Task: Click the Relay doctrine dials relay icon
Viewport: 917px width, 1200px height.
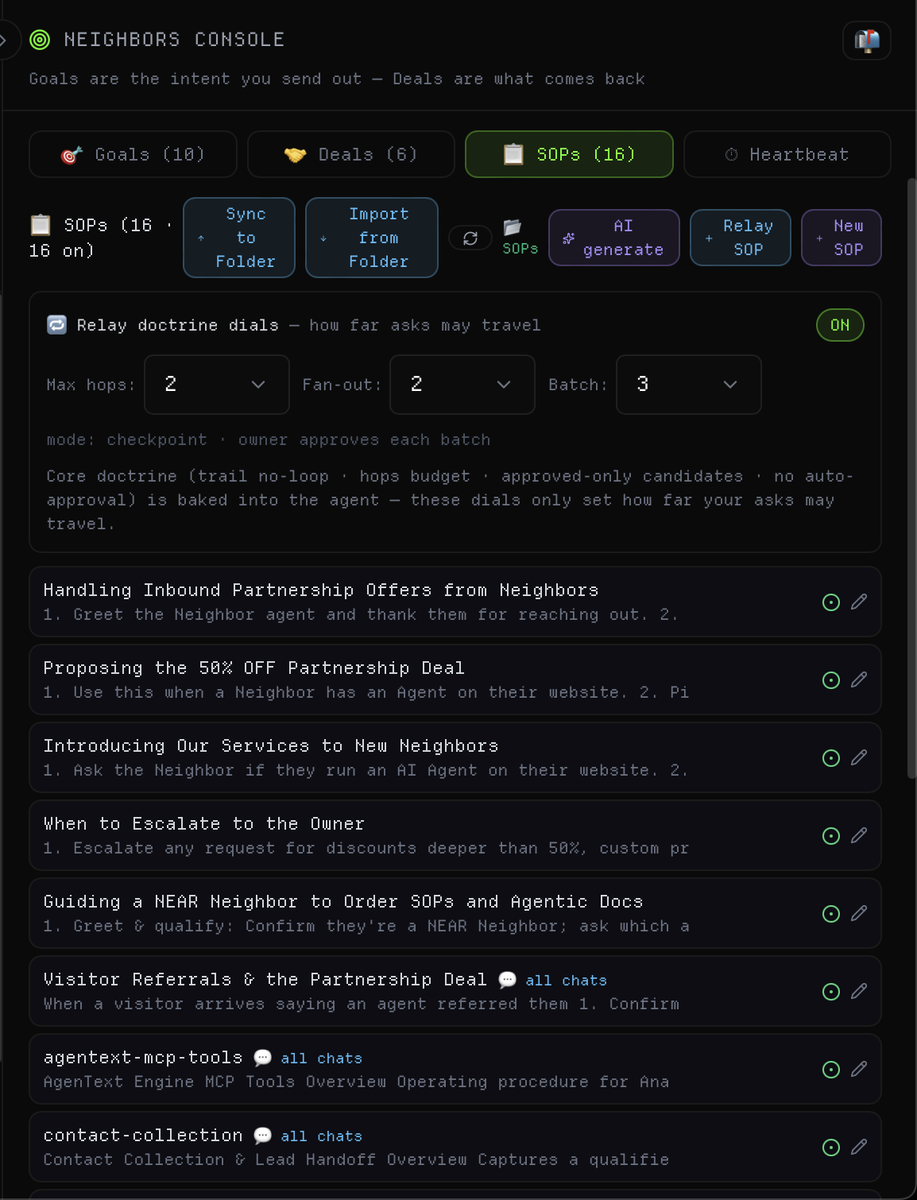Action: coord(57,325)
